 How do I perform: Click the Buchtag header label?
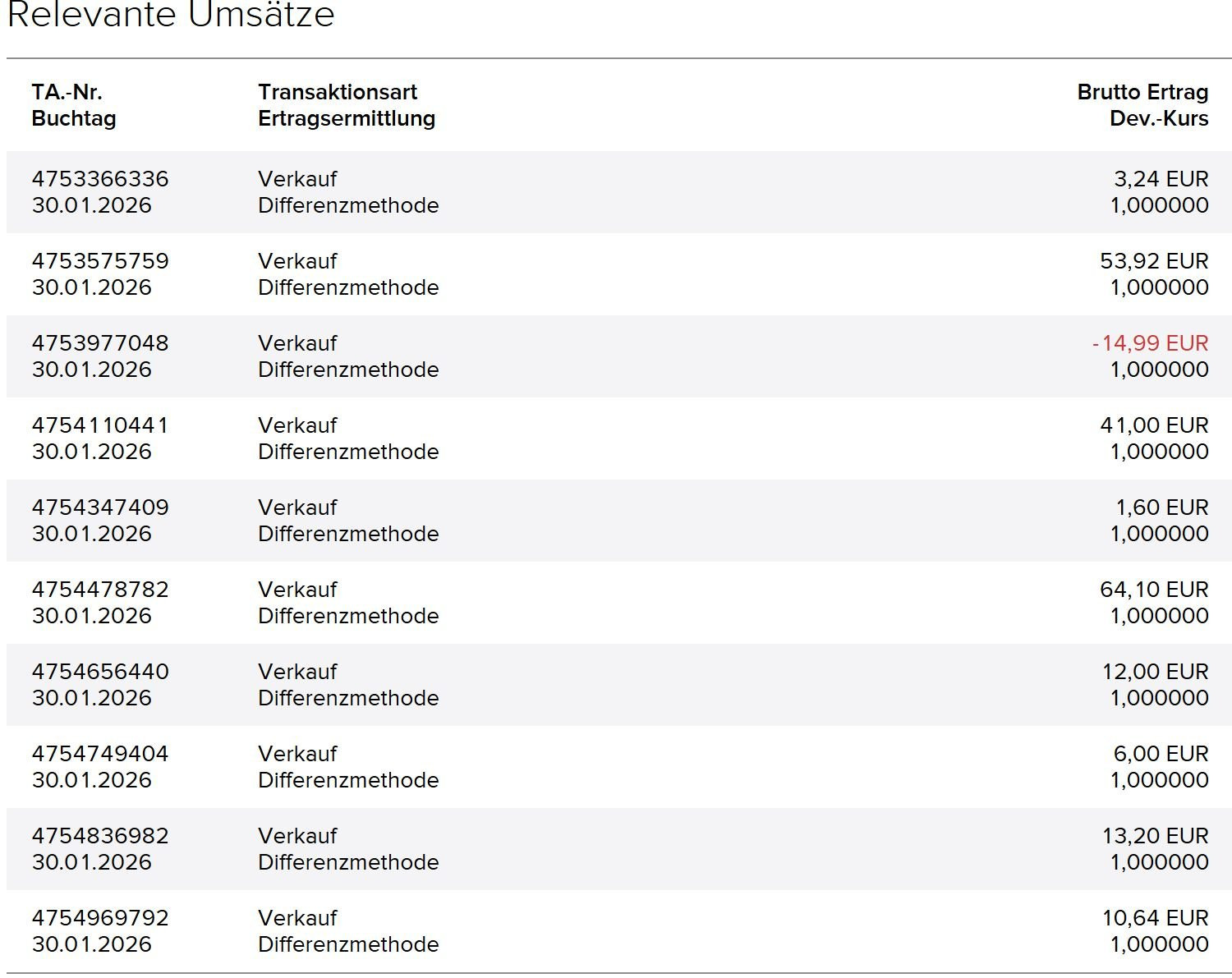click(x=74, y=118)
